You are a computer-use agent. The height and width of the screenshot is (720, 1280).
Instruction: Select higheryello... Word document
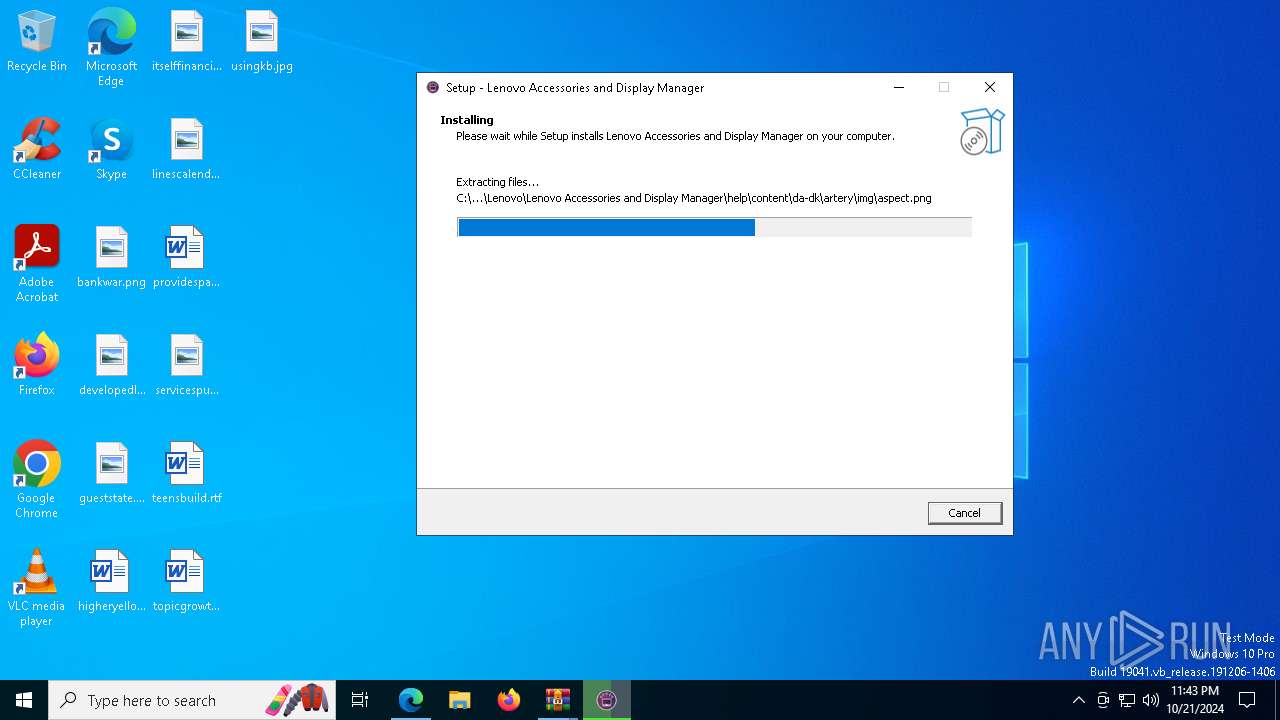coord(111,582)
